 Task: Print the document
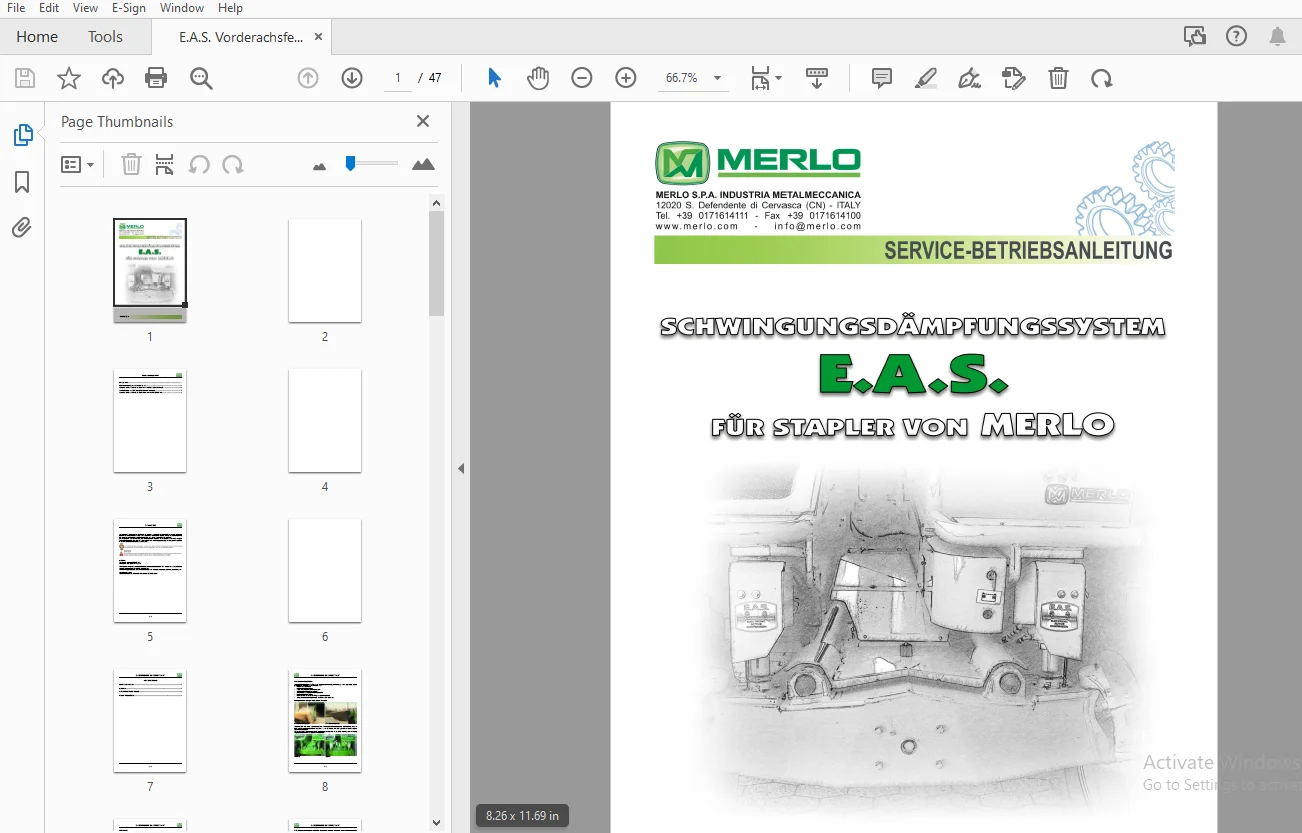tap(156, 78)
